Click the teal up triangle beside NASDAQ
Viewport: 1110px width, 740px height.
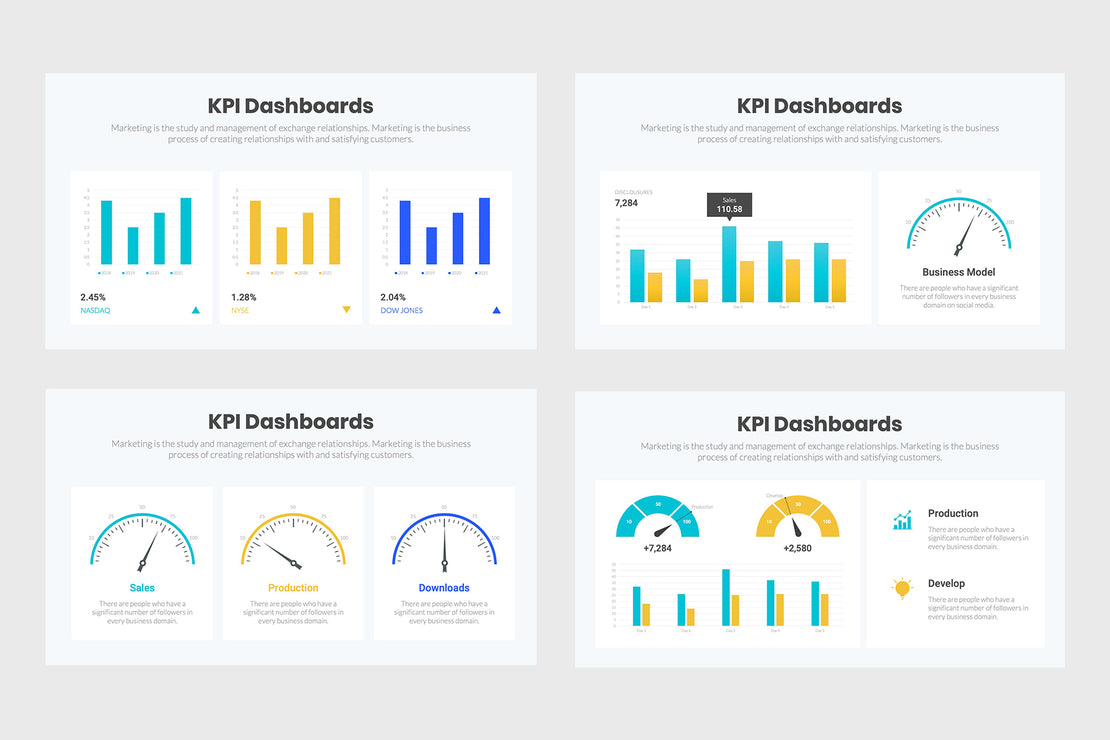(x=196, y=310)
